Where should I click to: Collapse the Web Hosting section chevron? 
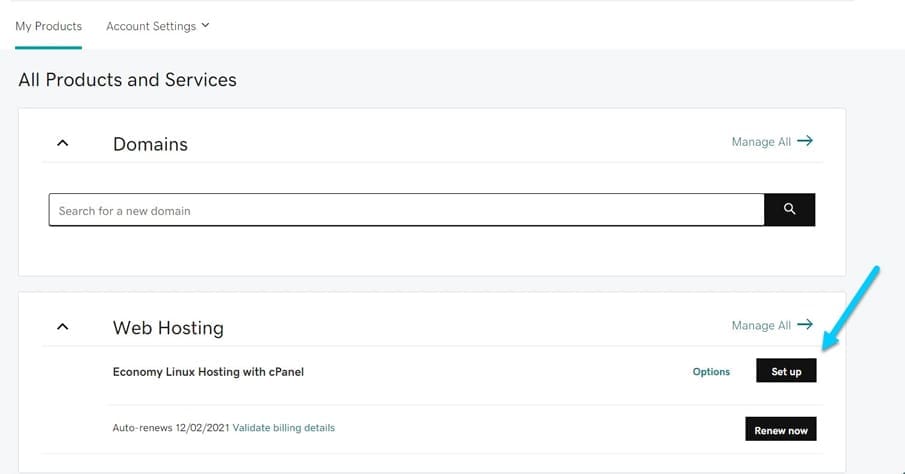63,326
